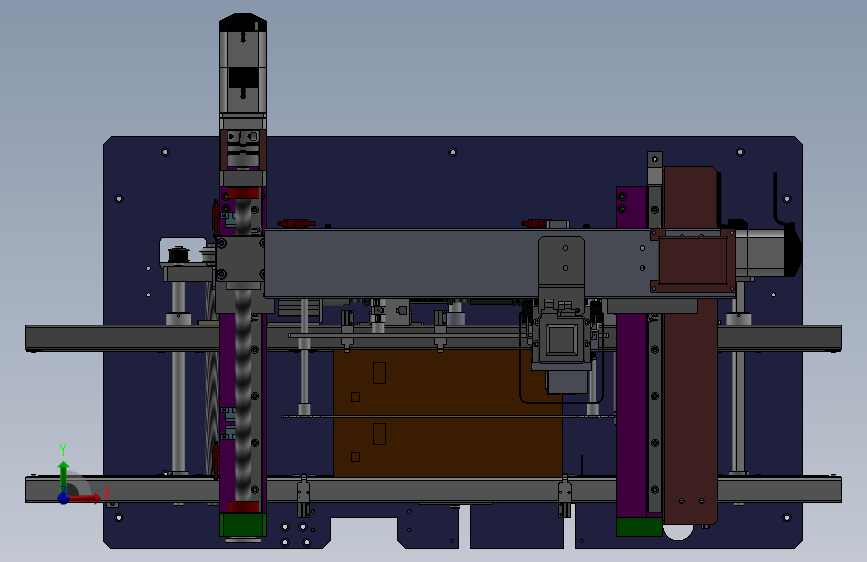Viewport: 867px width, 562px height.
Task: Select the shaft coupling below the vertical motor
Action: 243,148
